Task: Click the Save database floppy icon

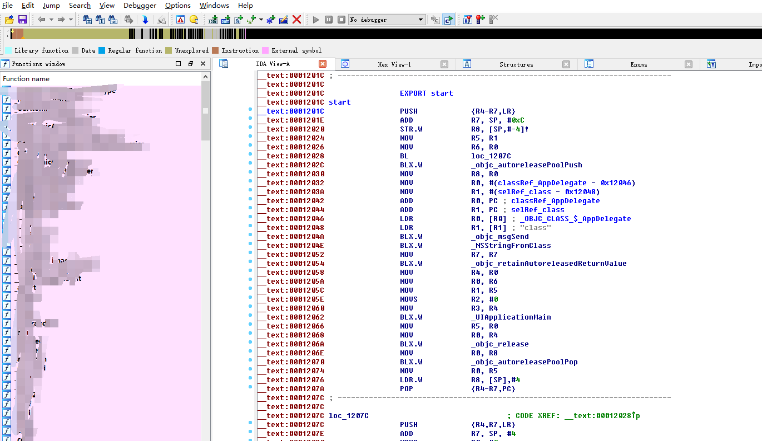Action: (22, 19)
